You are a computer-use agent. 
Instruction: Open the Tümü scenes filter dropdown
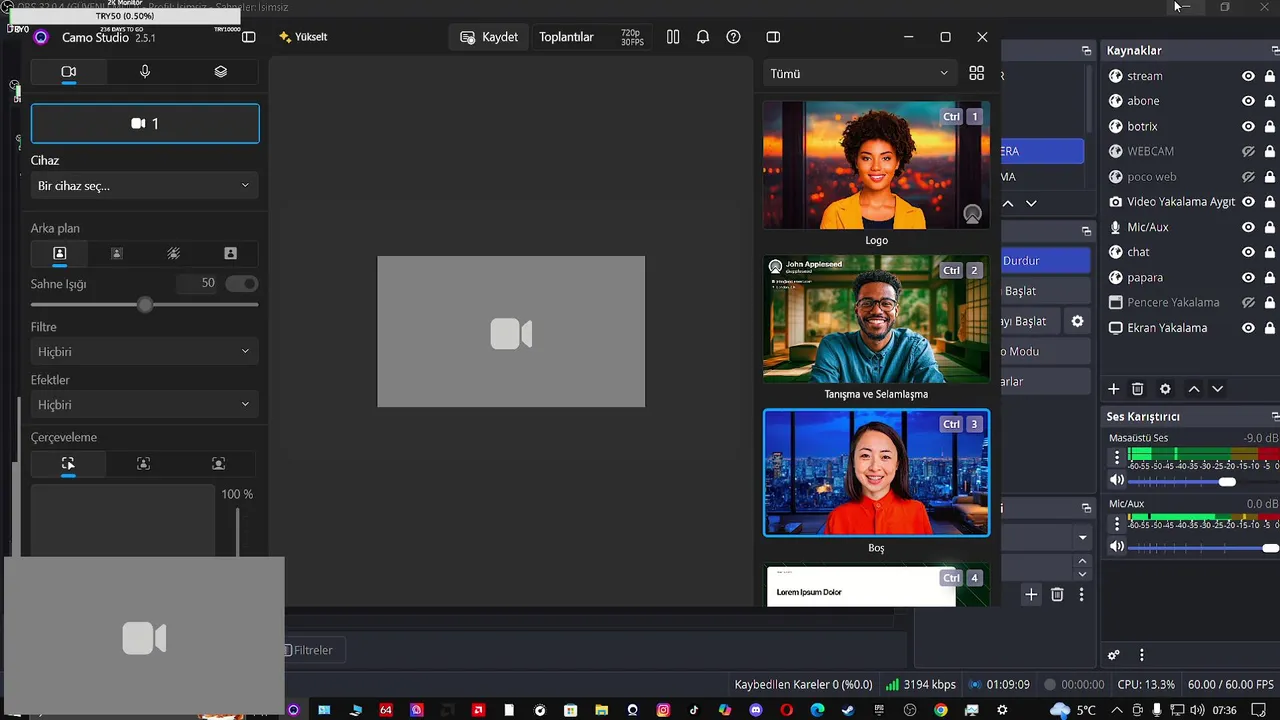coord(859,73)
